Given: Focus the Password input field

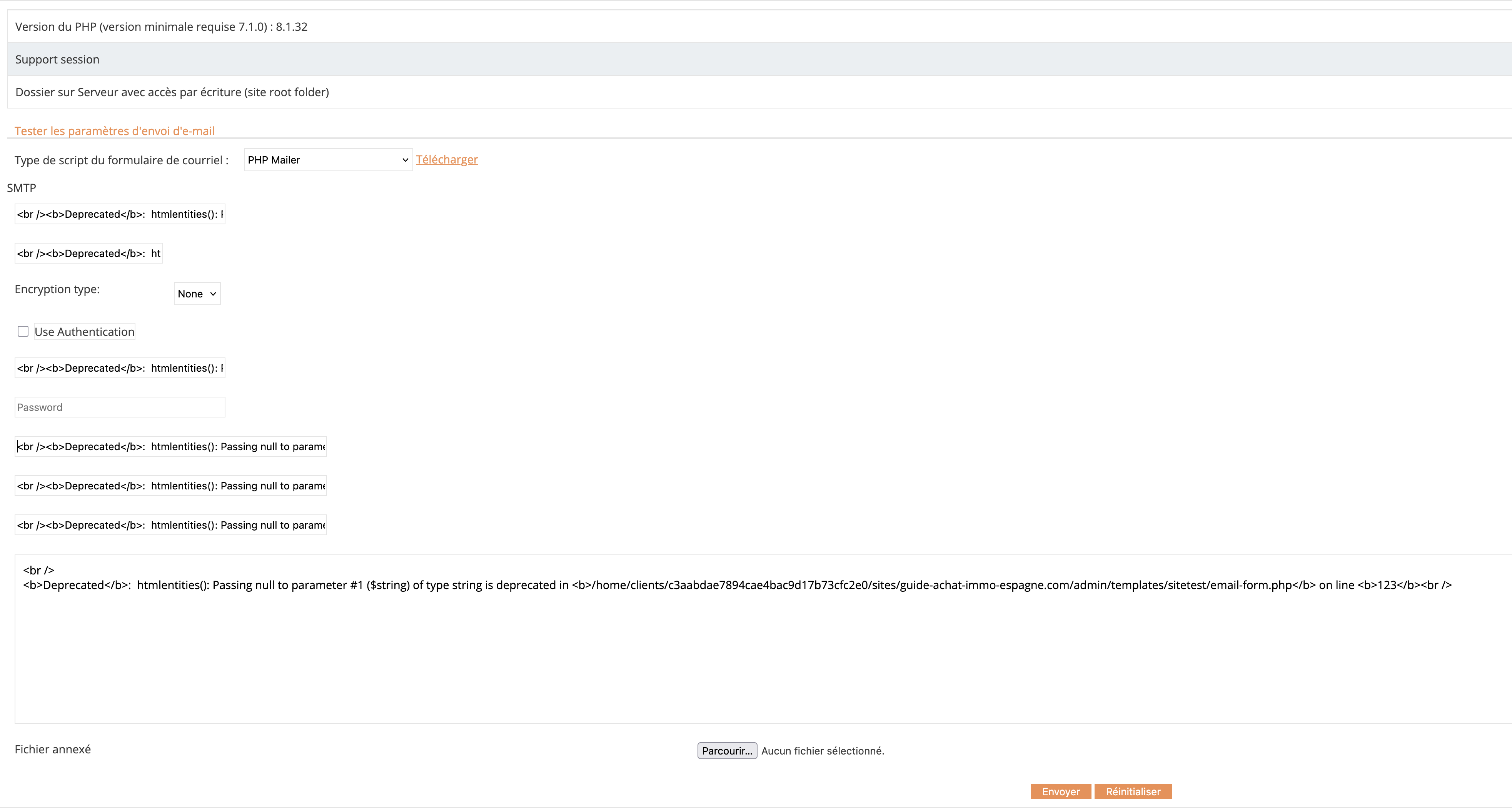Looking at the screenshot, I should pos(120,407).
